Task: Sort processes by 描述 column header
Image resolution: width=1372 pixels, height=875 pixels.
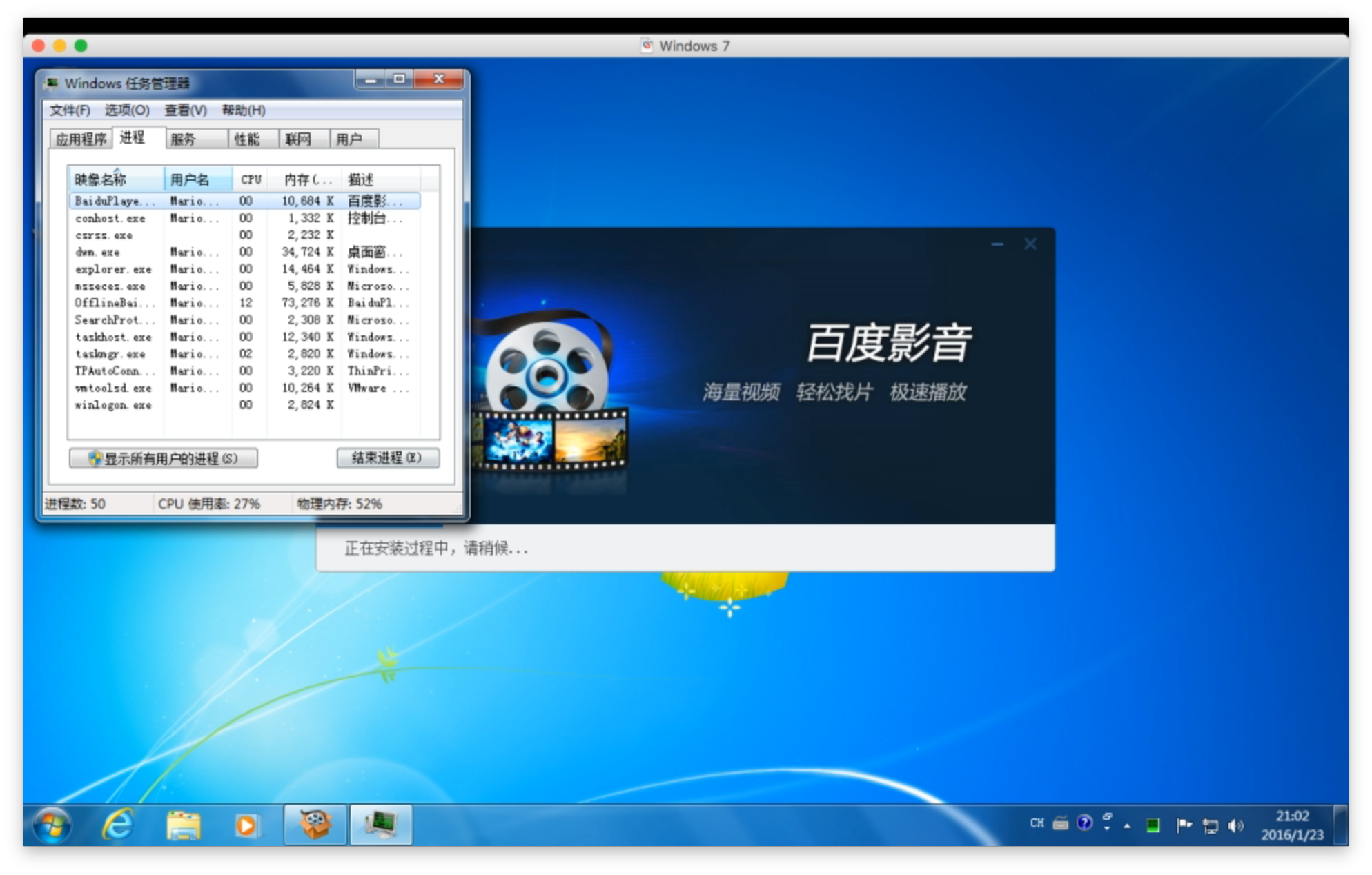Action: pyautogui.click(x=381, y=179)
